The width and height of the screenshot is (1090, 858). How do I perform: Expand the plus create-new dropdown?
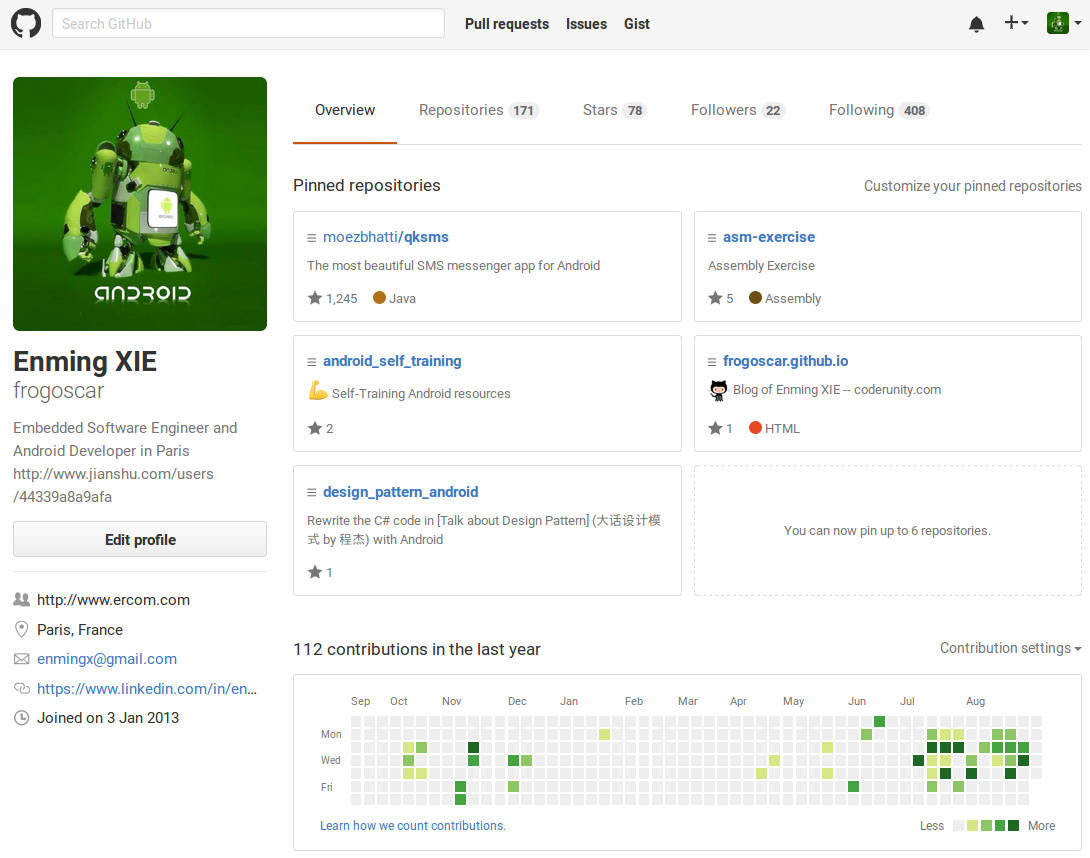coord(1016,23)
